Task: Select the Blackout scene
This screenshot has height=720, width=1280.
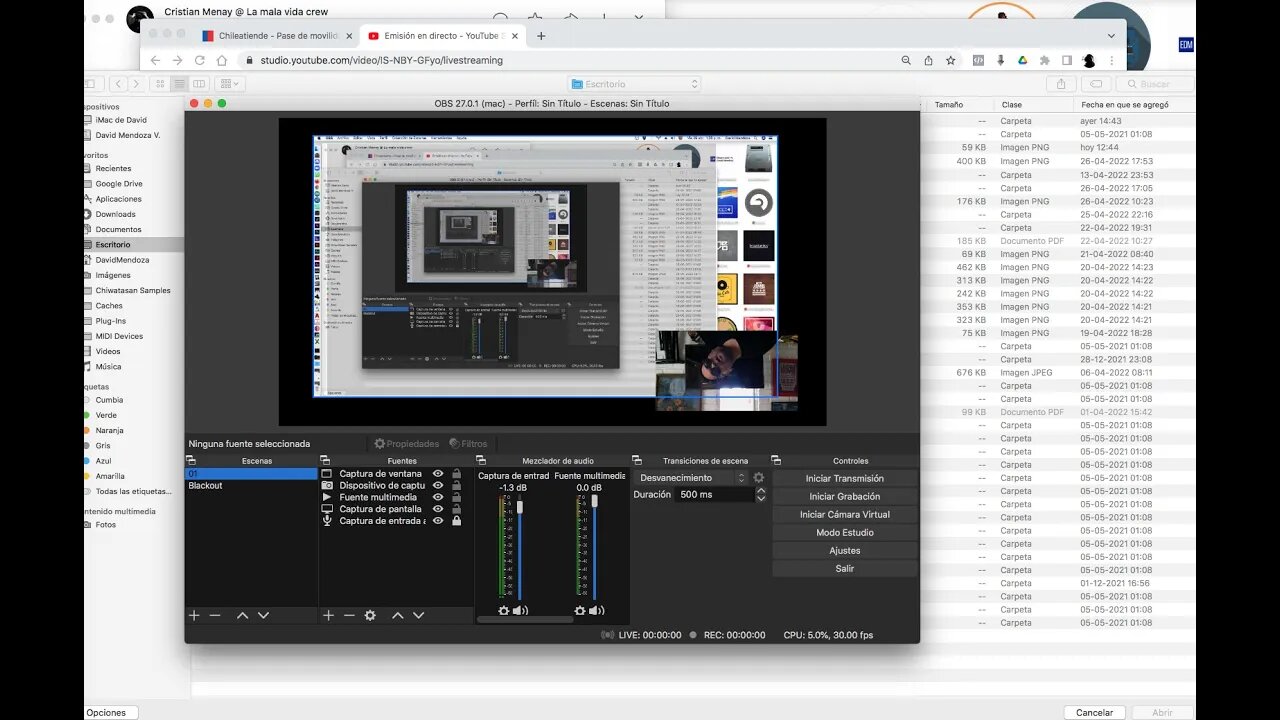Action: coord(251,485)
